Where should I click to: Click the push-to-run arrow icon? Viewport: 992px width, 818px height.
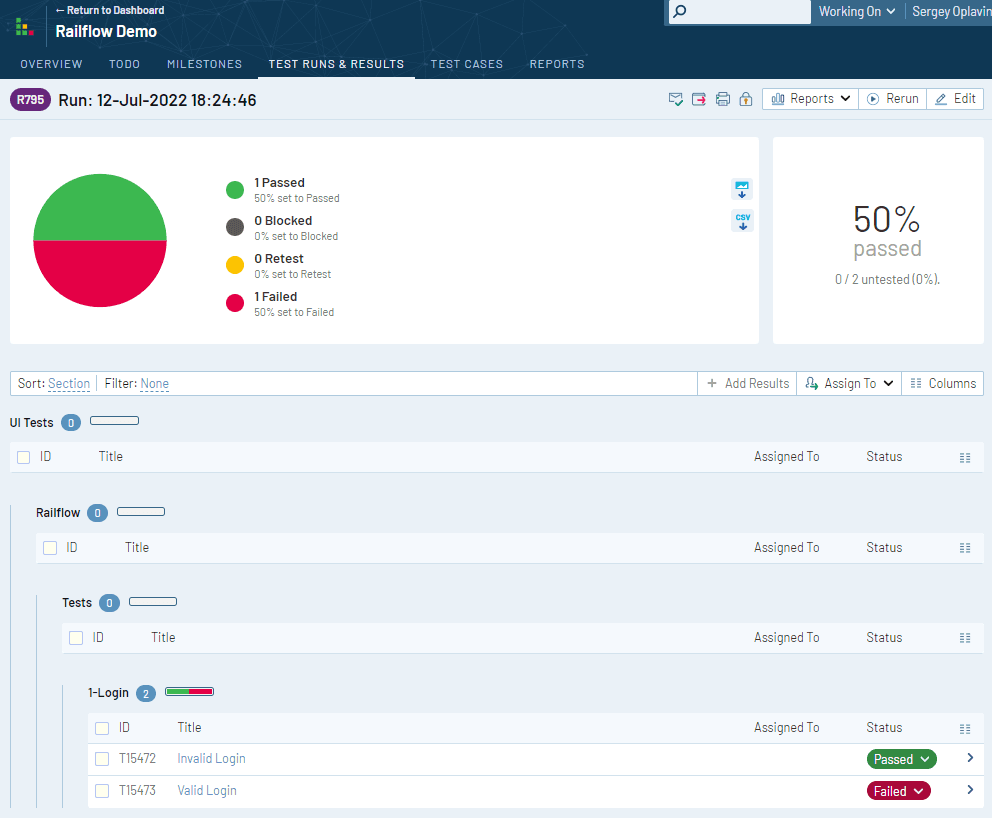tap(699, 98)
